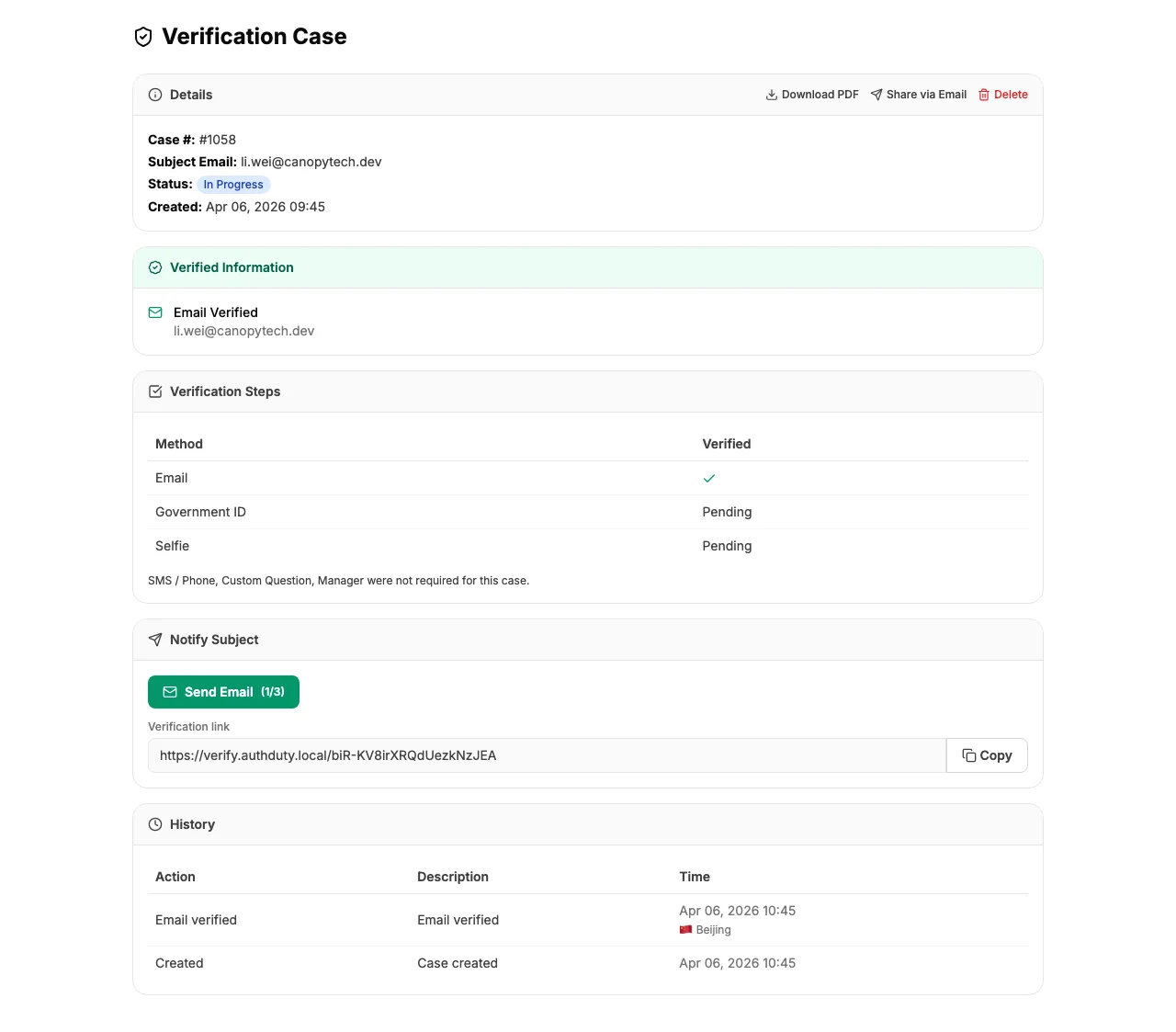Viewport: 1176px width, 1032px height.
Task: Click the China flag beside Beijing
Action: (685, 929)
